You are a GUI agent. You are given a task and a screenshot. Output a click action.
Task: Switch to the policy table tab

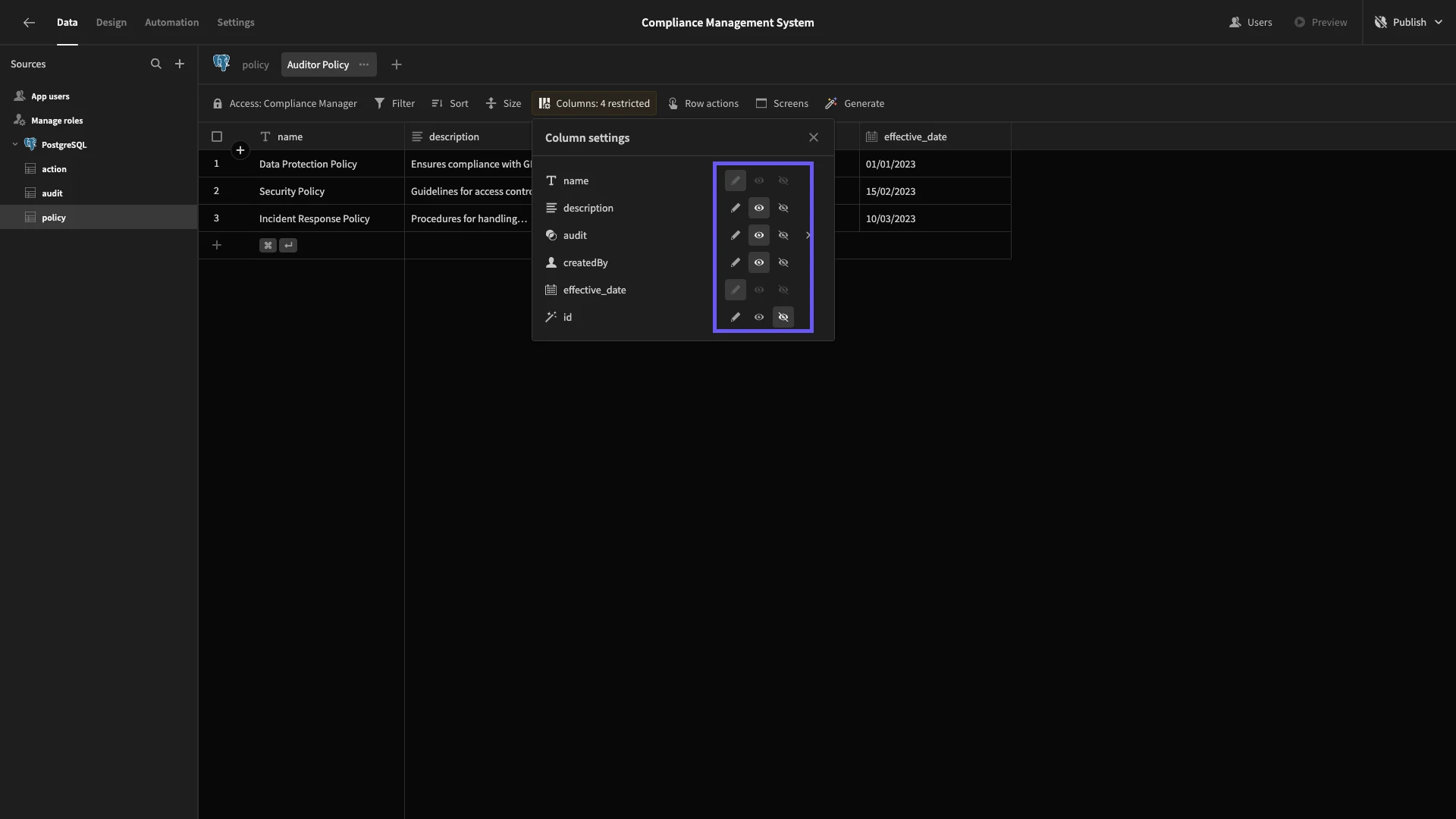tap(256, 65)
